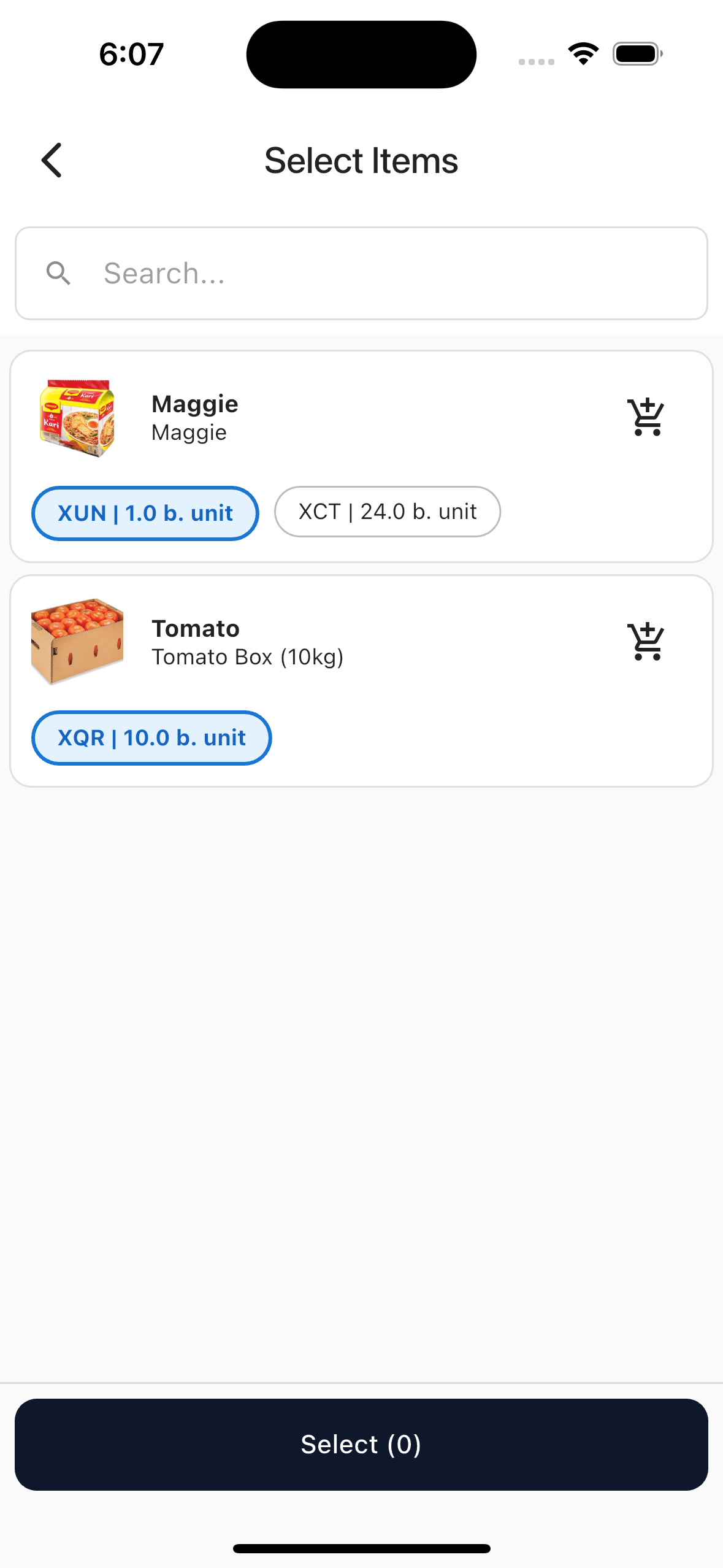Tap the home indicator bar

point(361,1548)
